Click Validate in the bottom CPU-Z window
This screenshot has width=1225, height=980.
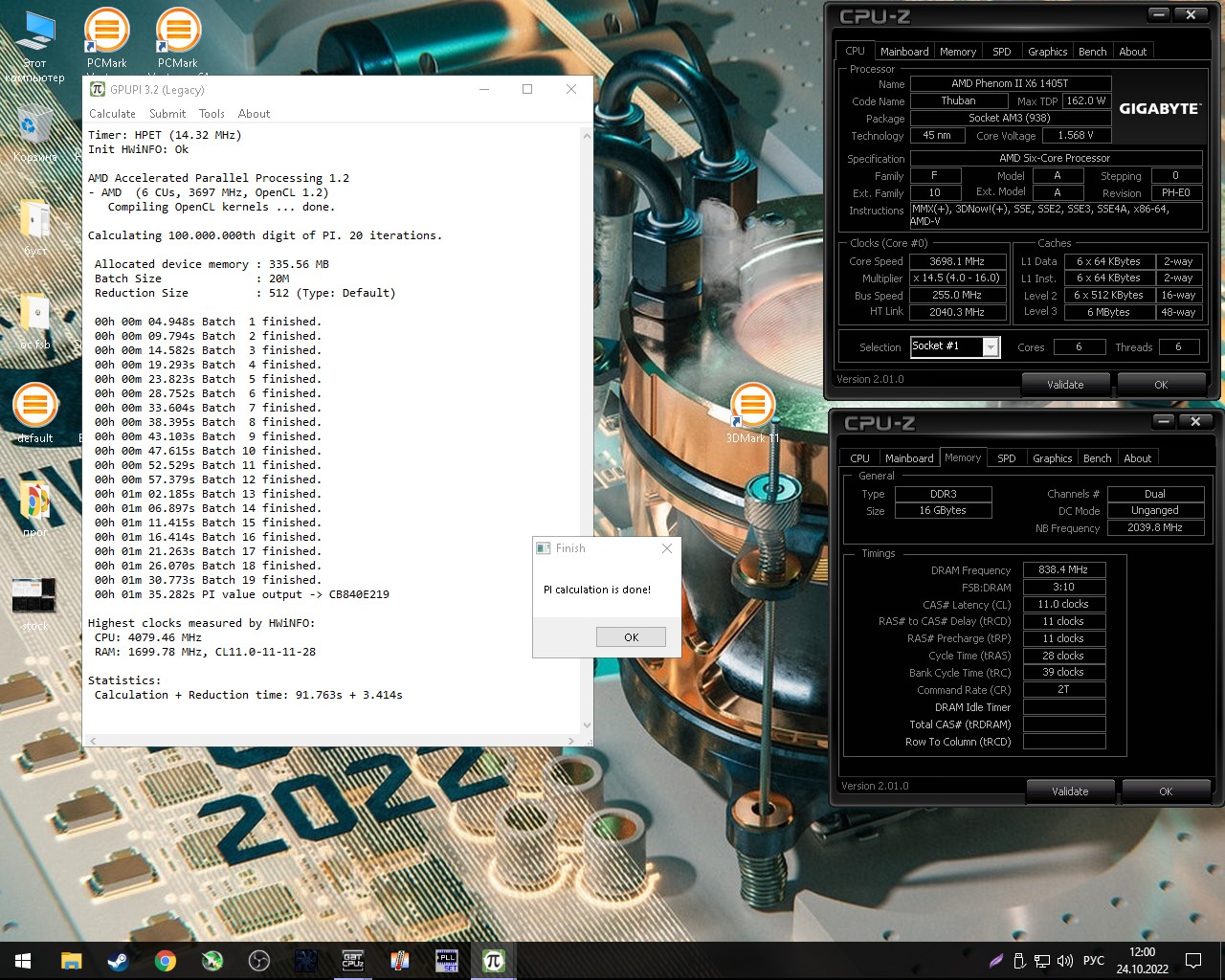1070,791
